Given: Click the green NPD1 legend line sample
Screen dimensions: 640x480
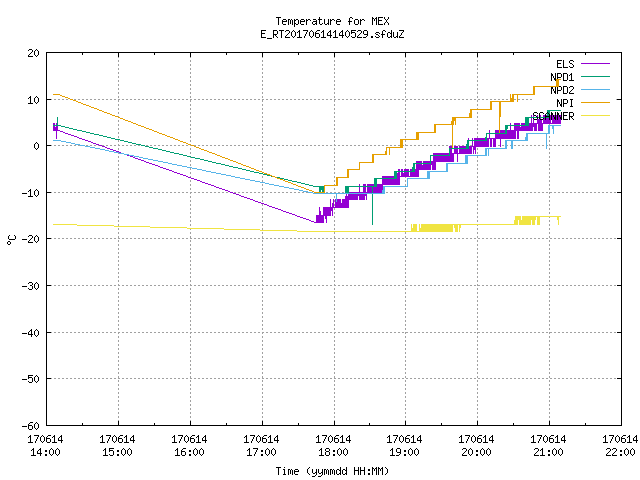Looking at the screenshot, I should click(595, 76).
